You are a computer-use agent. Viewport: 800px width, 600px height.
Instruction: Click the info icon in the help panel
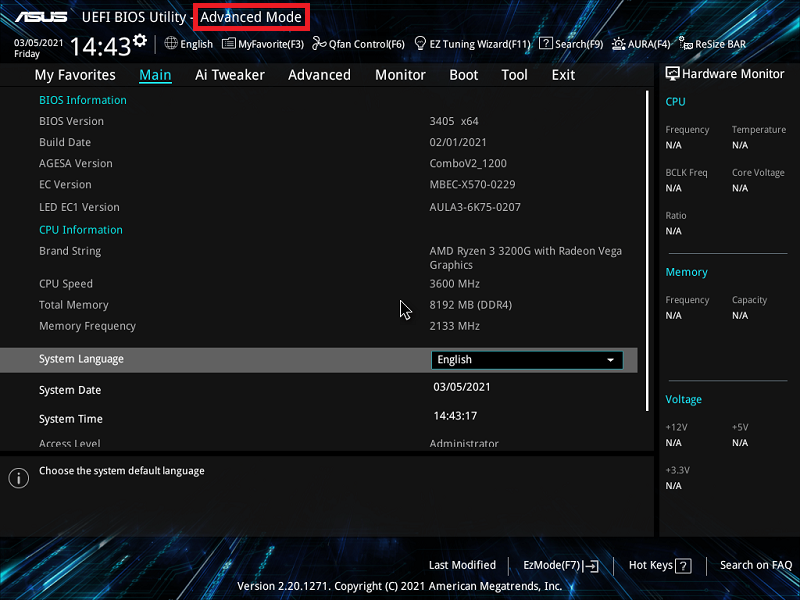point(18,478)
